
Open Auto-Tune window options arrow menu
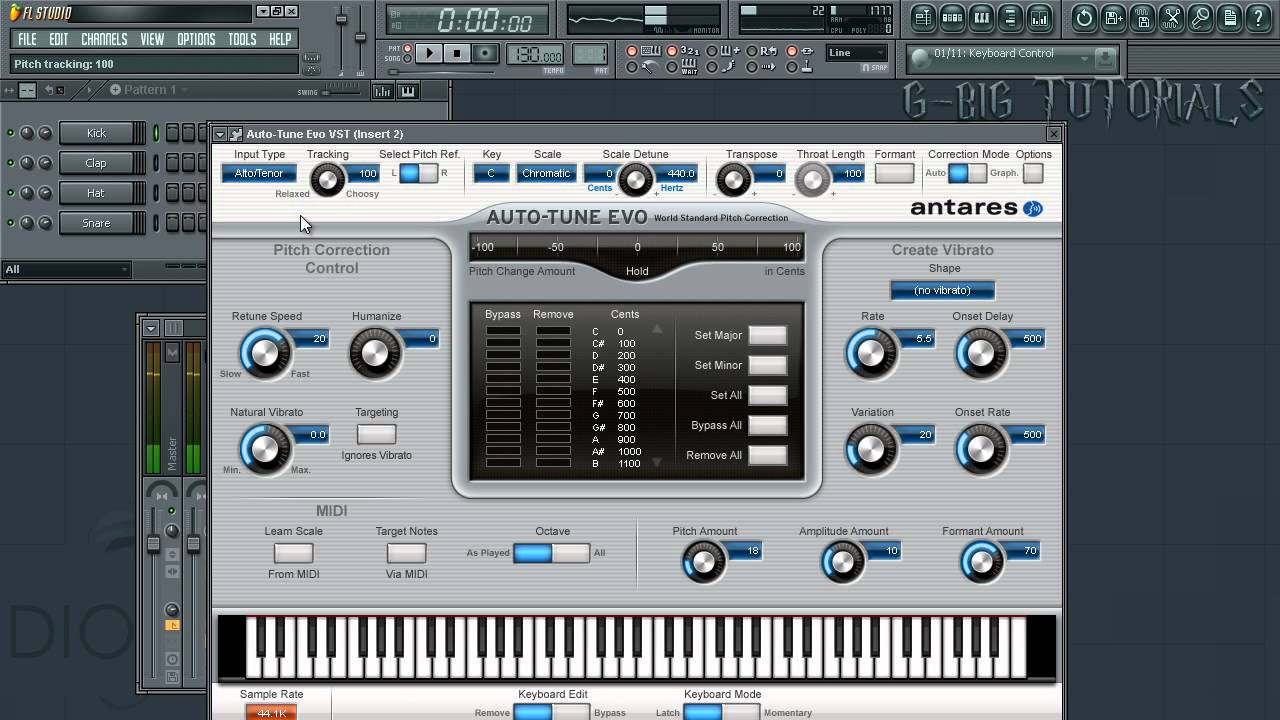tap(220, 134)
